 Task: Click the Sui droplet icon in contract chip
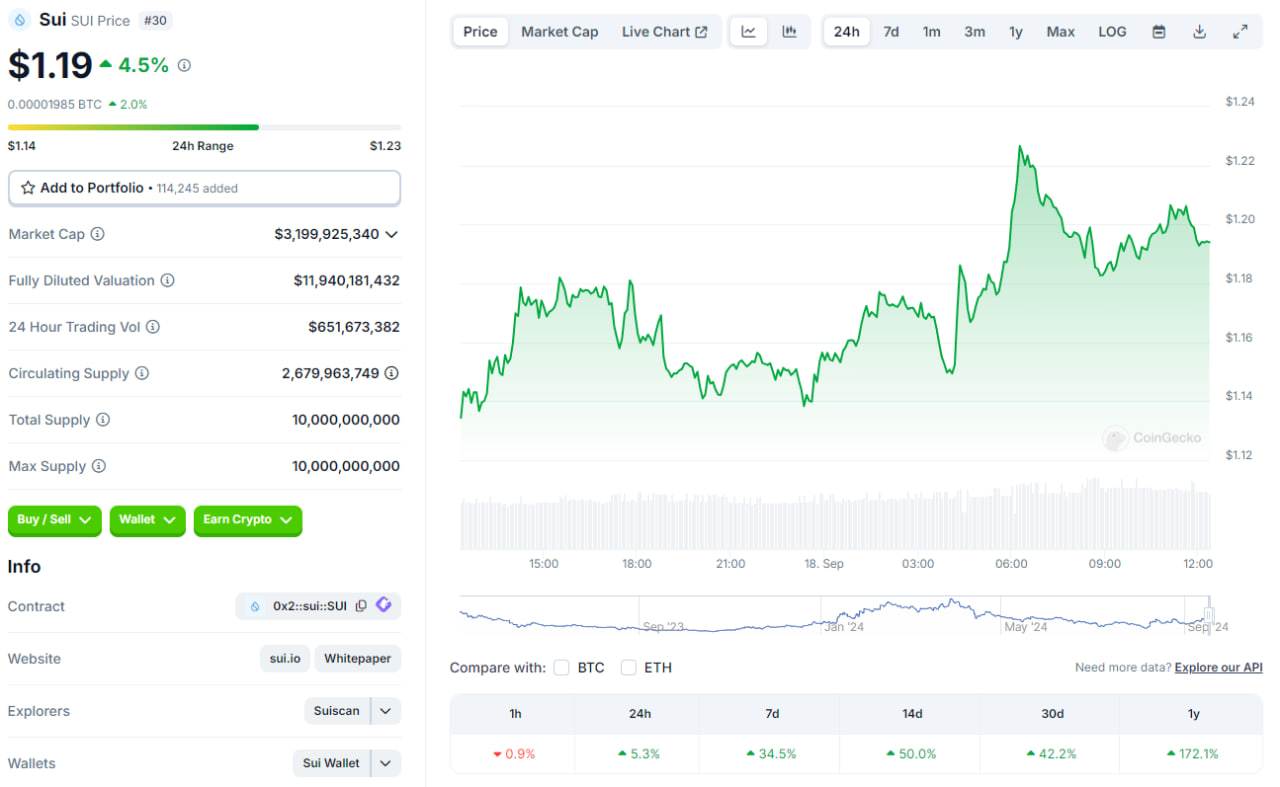255,606
